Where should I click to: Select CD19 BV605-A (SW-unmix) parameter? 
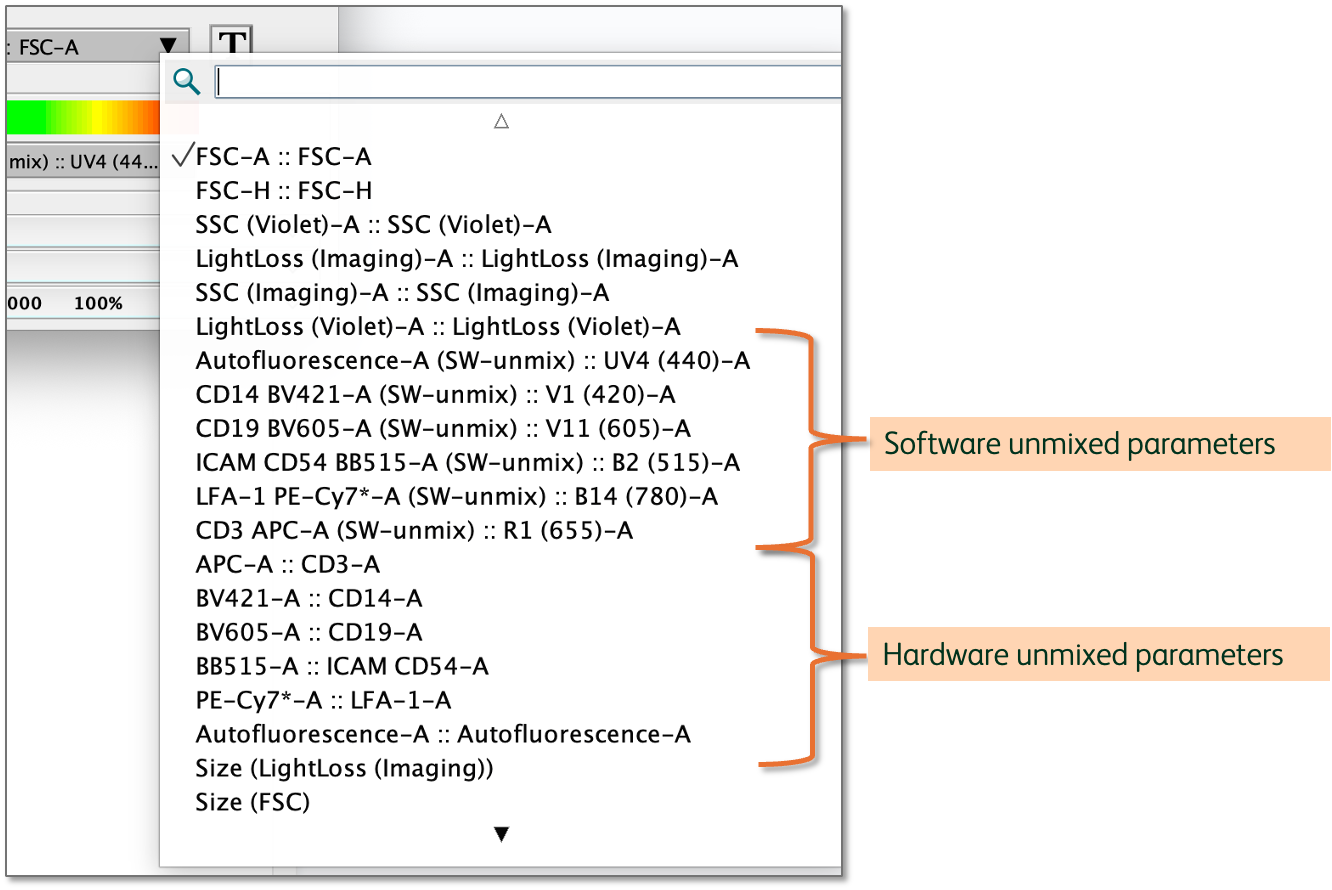click(443, 428)
